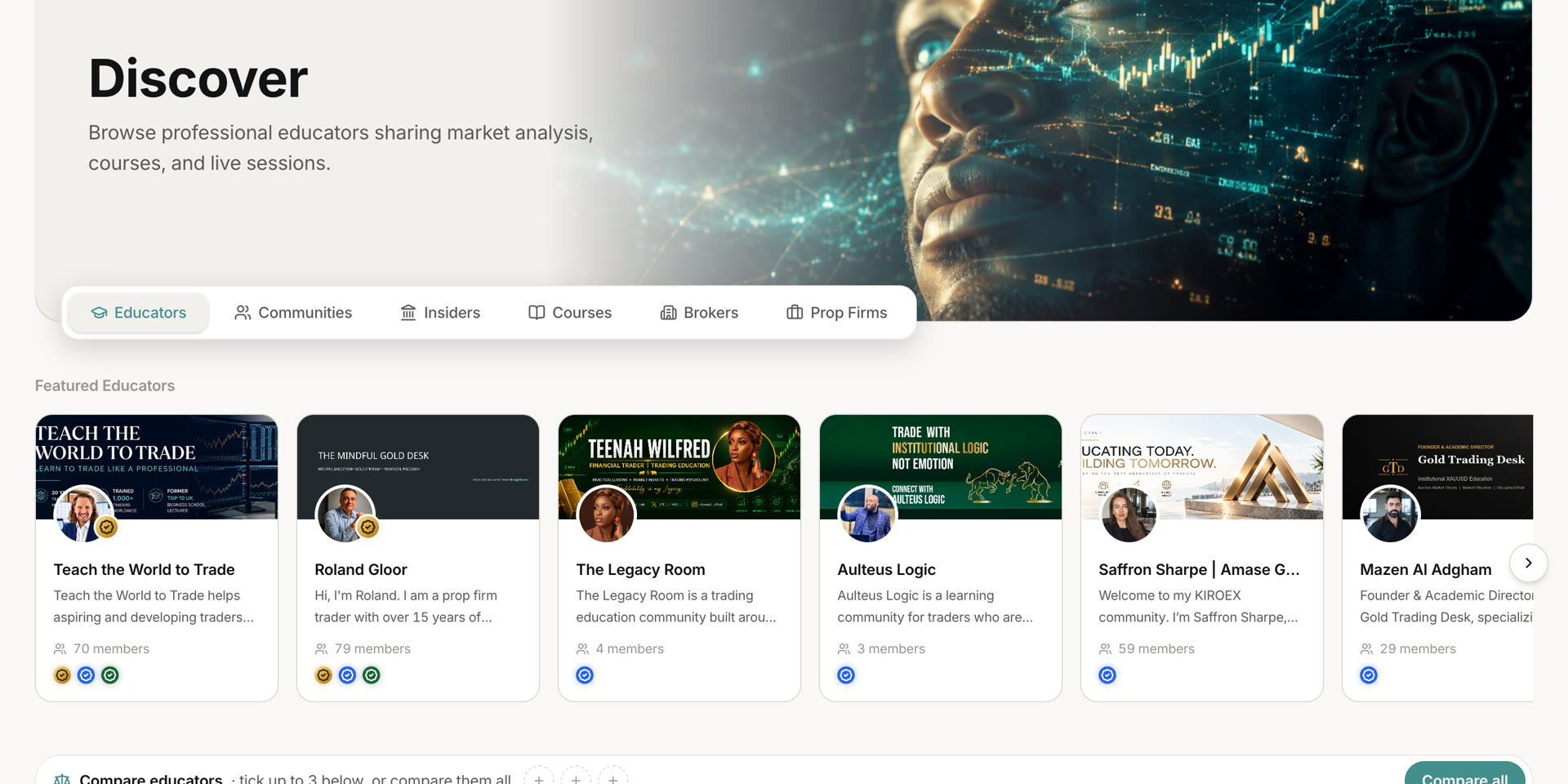Click blue verified badge on Roland Gloor card
1568x784 pixels.
point(347,675)
